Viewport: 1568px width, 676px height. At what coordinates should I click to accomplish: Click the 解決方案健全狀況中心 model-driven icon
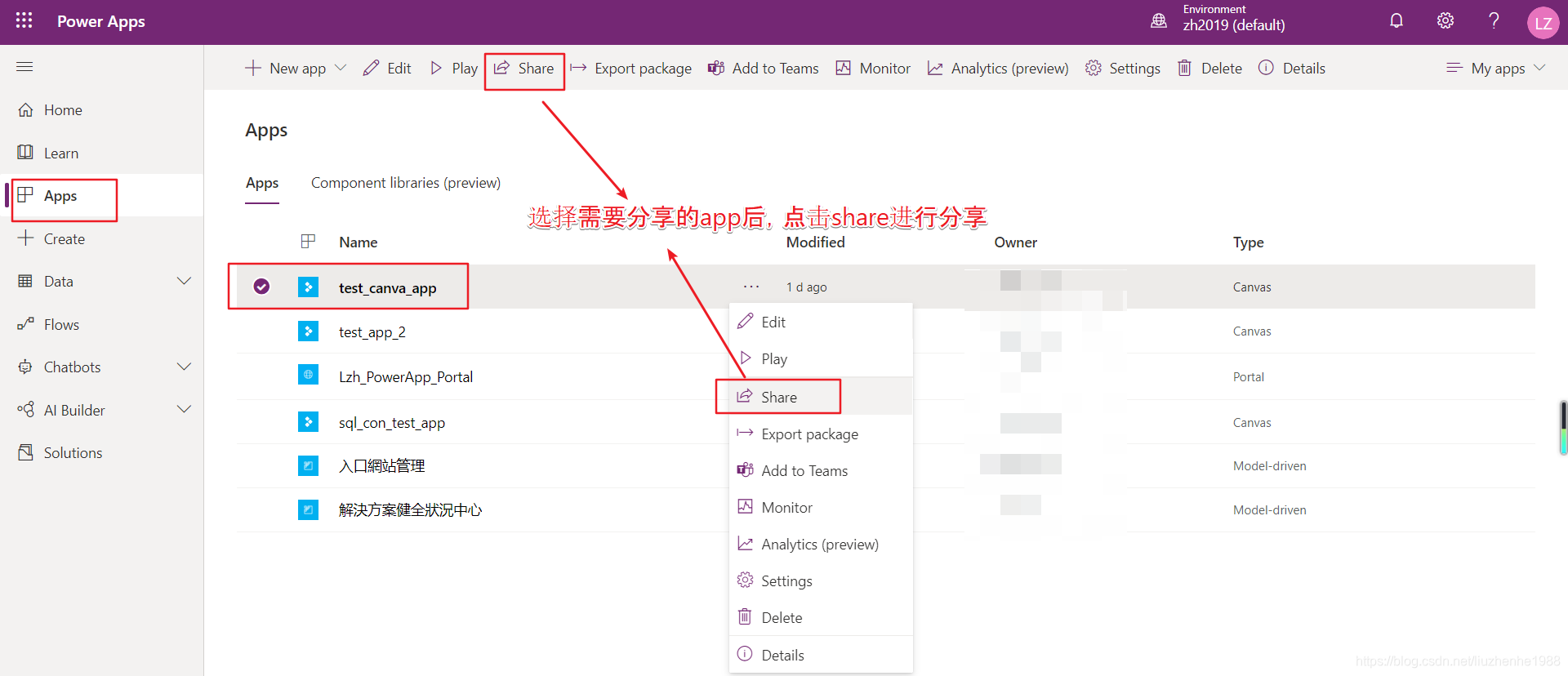[308, 509]
